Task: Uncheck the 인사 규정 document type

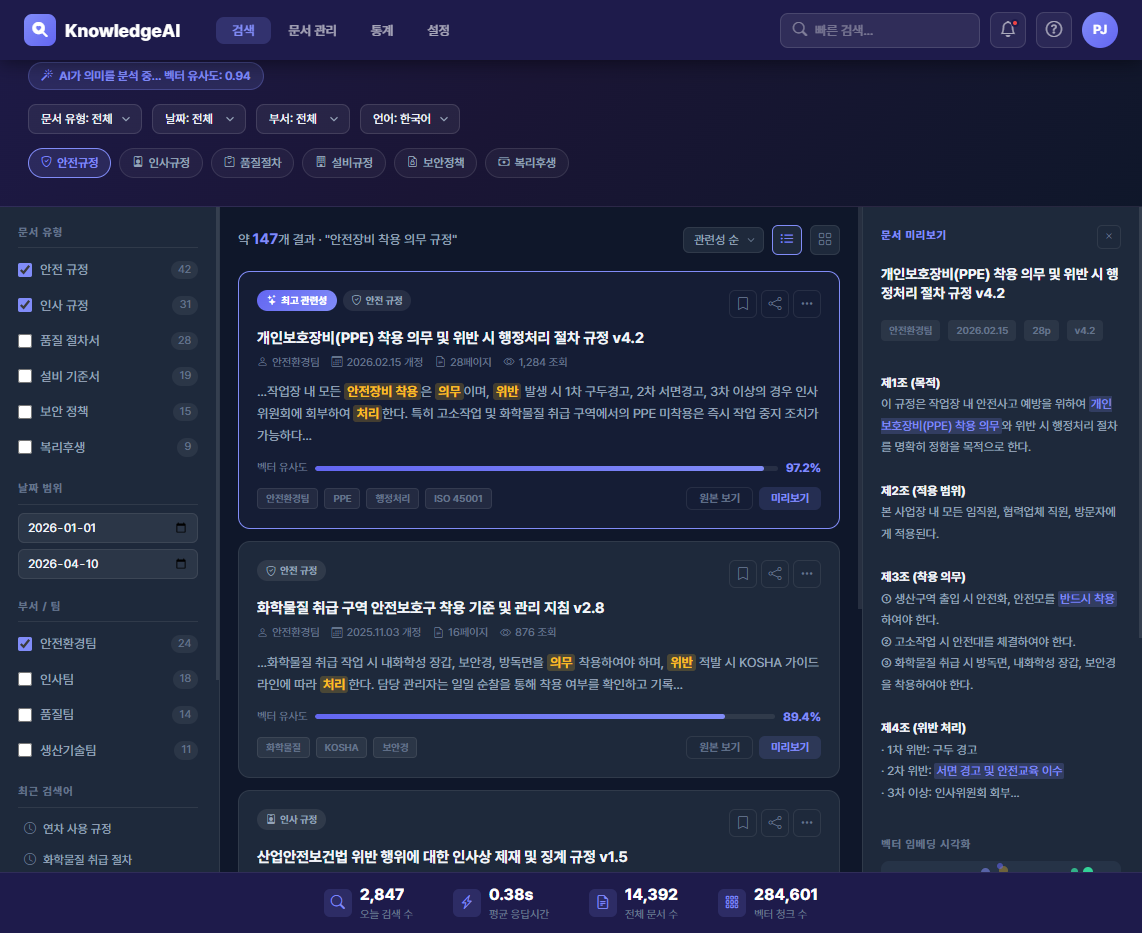Action: click(25, 305)
